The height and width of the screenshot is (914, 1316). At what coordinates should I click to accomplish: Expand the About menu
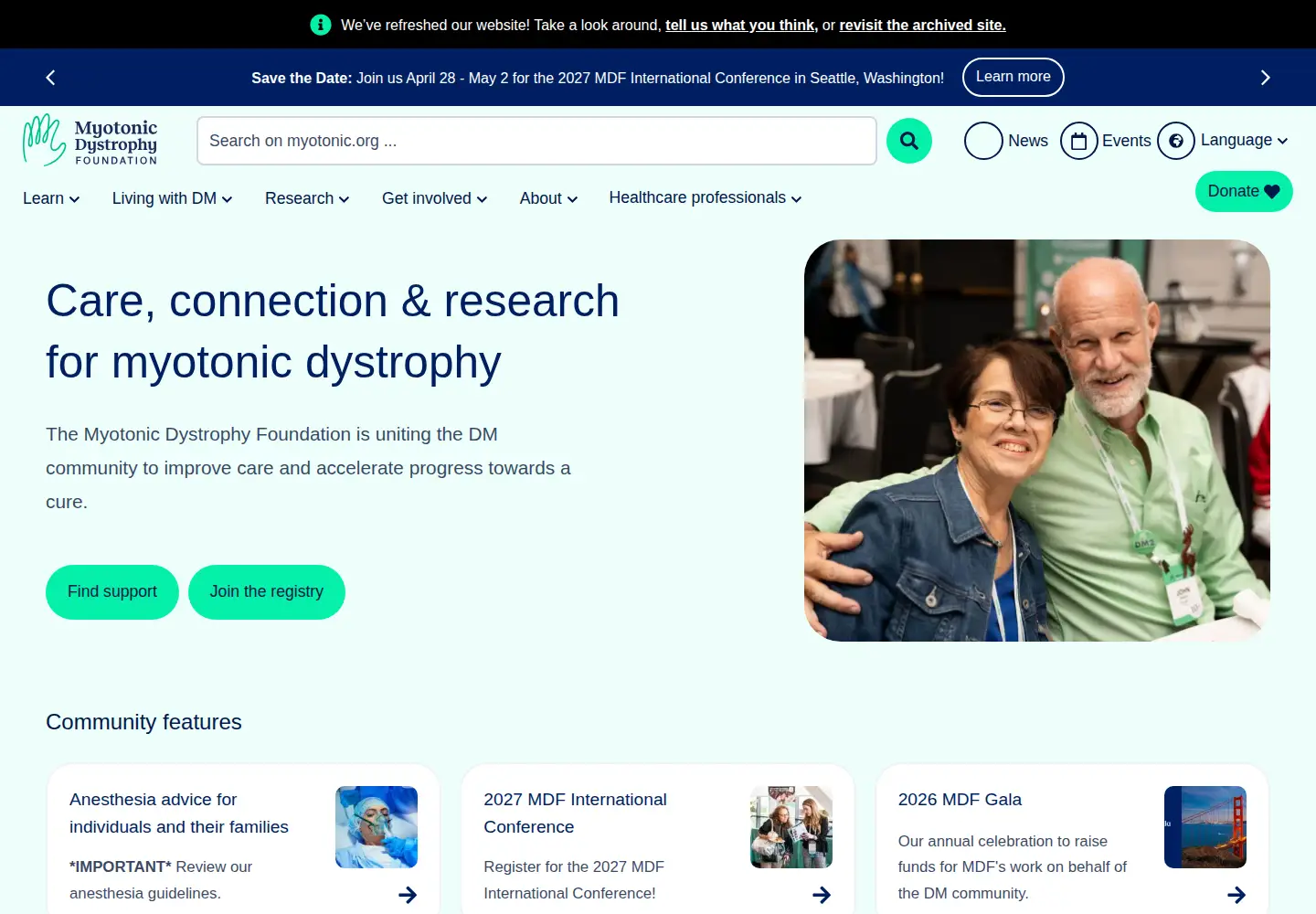[x=548, y=198]
